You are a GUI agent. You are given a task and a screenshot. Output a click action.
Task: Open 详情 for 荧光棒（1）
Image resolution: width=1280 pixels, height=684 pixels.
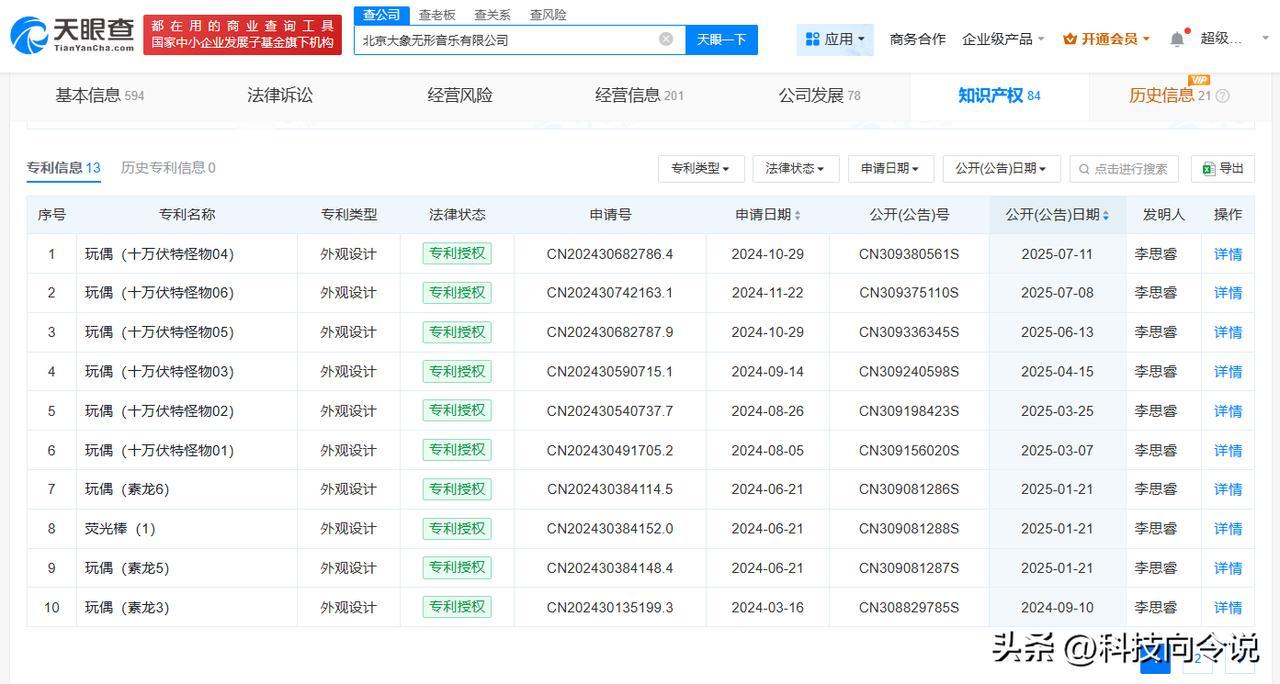click(x=1228, y=528)
